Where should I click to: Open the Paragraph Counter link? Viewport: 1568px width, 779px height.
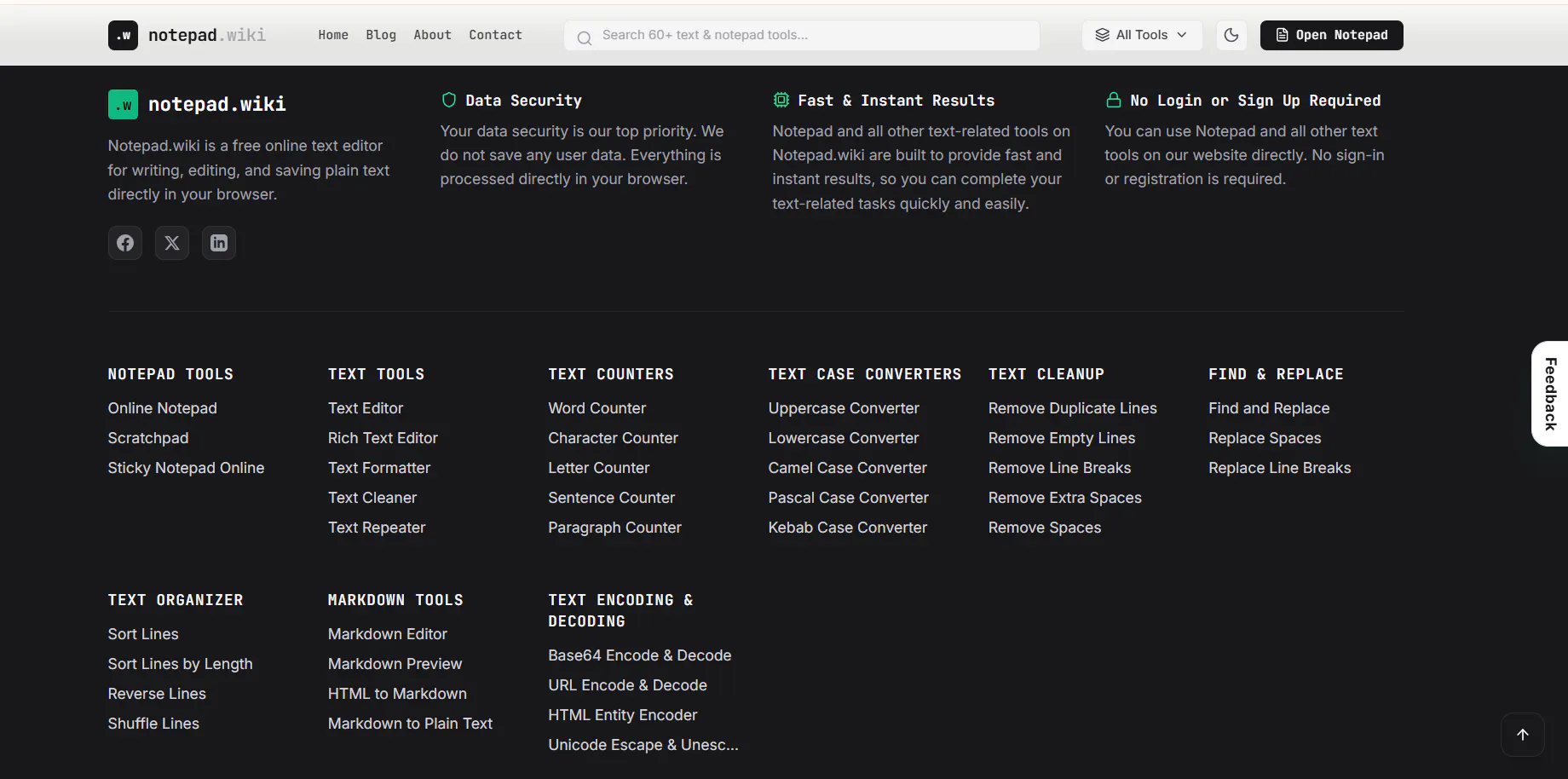[x=615, y=528]
